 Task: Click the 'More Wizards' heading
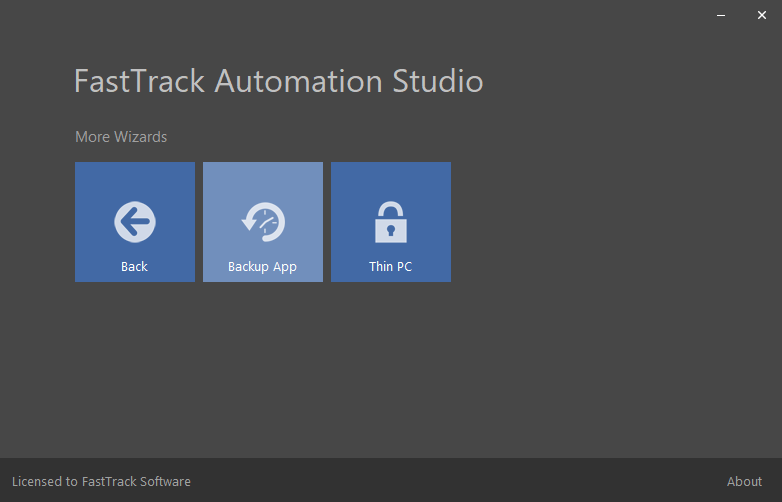(121, 137)
